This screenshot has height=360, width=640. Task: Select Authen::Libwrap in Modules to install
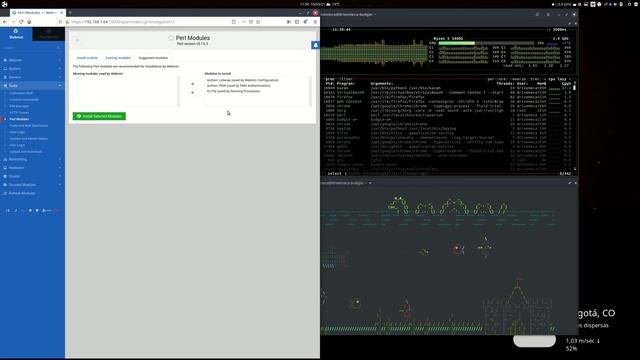(x=242, y=80)
